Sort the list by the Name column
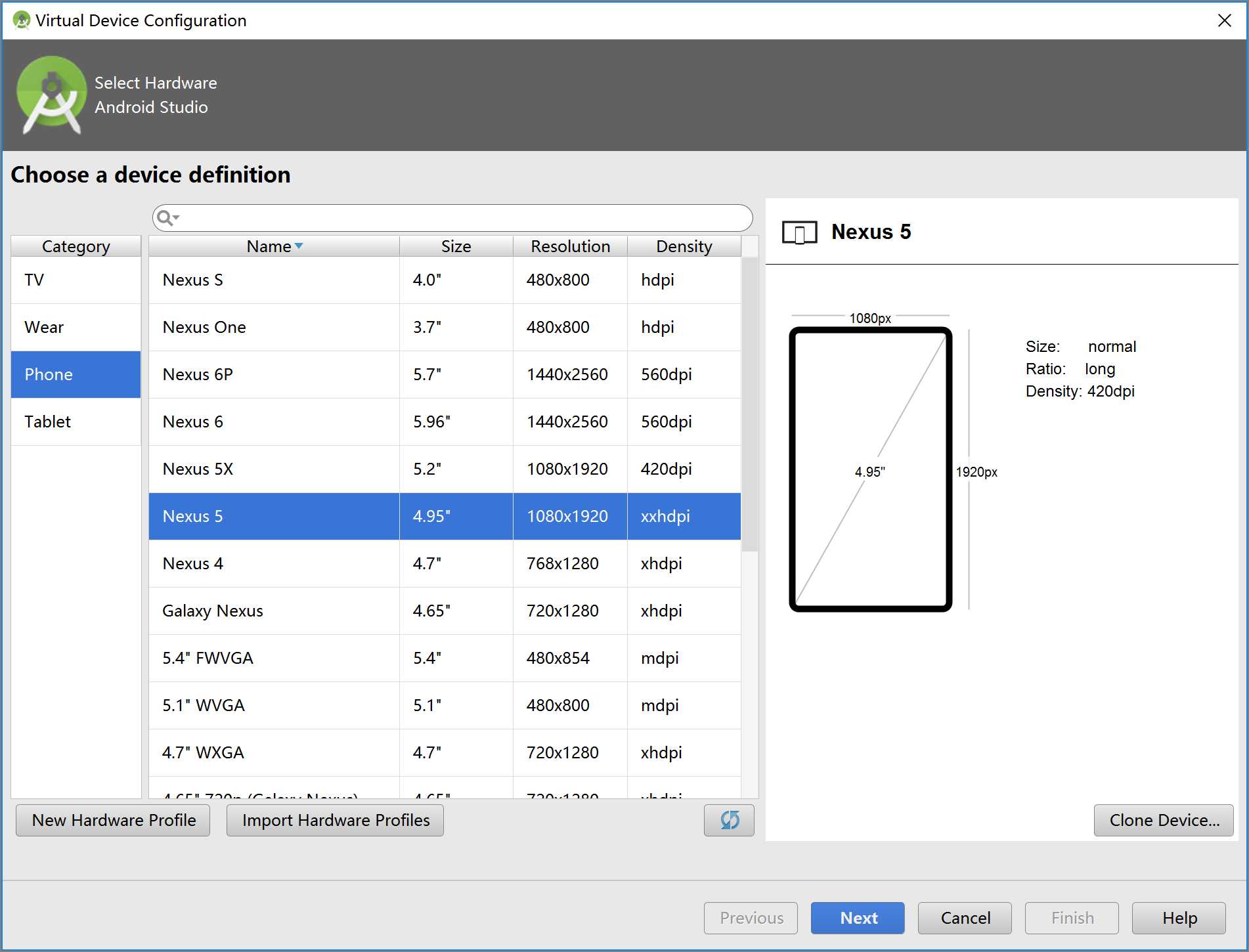This screenshot has width=1249, height=952. click(x=274, y=246)
